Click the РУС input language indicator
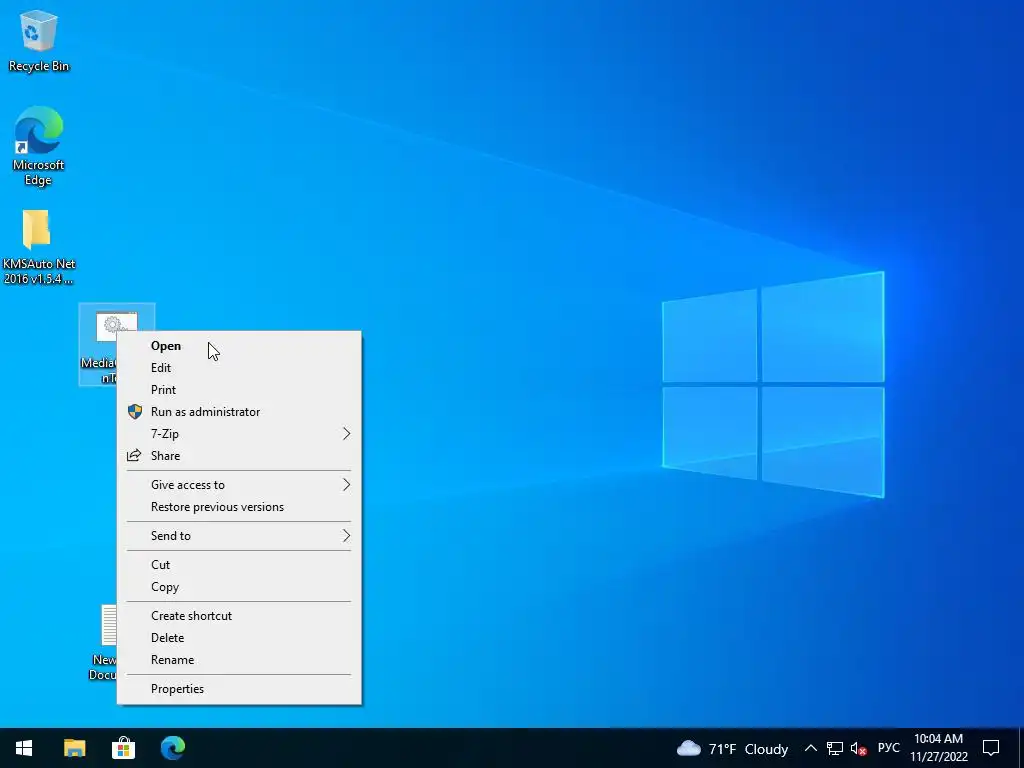This screenshot has width=1024, height=768. tap(888, 748)
